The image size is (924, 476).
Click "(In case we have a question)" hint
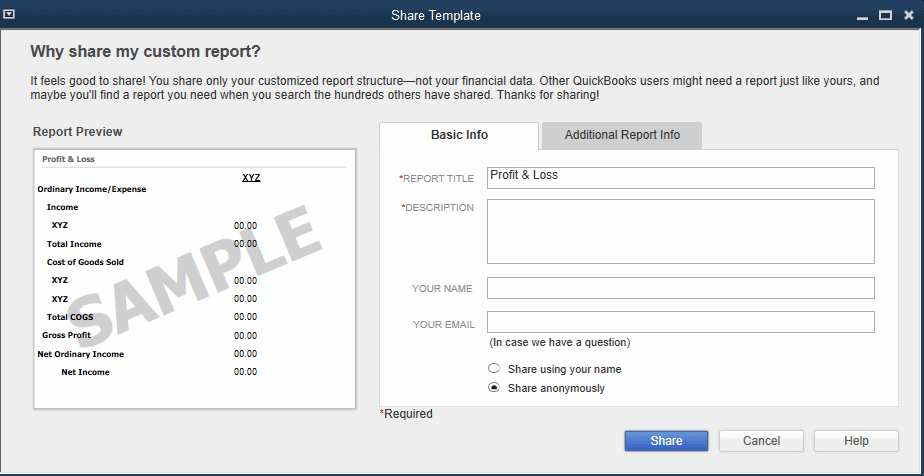click(x=560, y=342)
